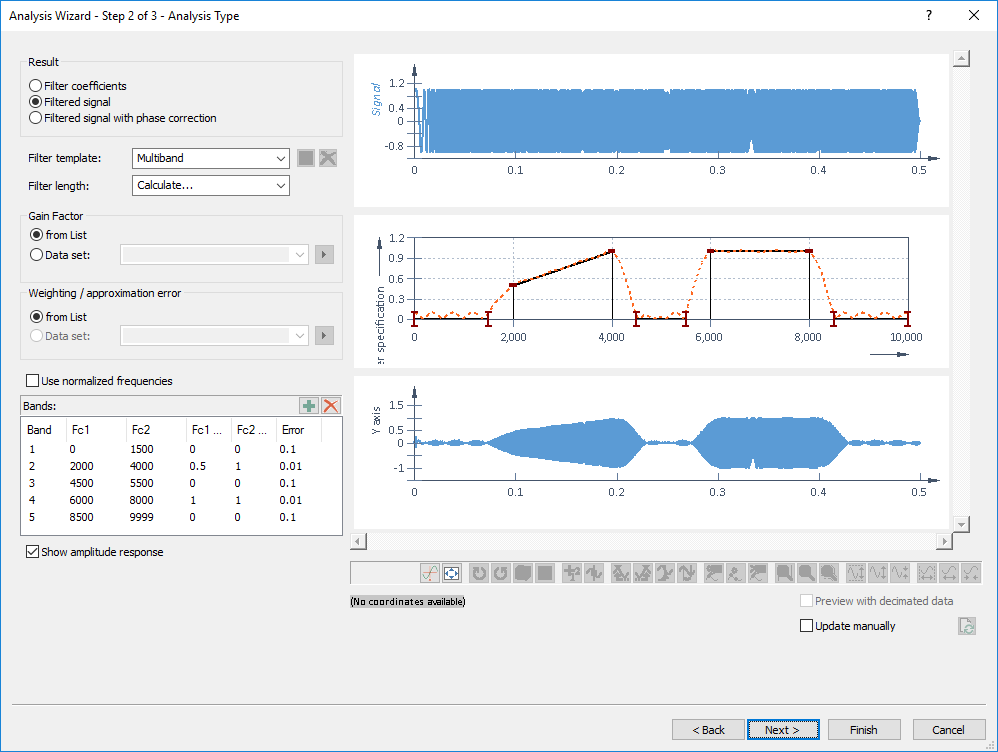The width and height of the screenshot is (998, 752).
Task: Click the original Signal waveform plot
Action: tap(651, 131)
